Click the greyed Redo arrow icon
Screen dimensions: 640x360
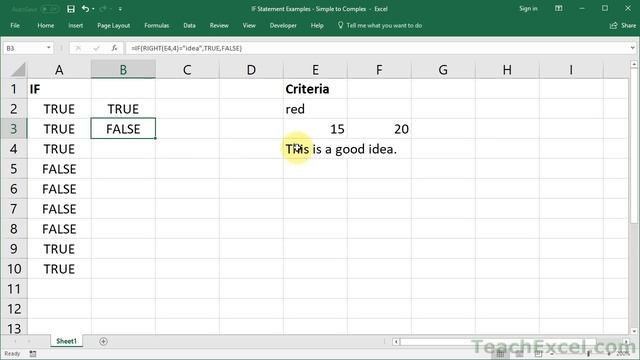click(x=102, y=9)
